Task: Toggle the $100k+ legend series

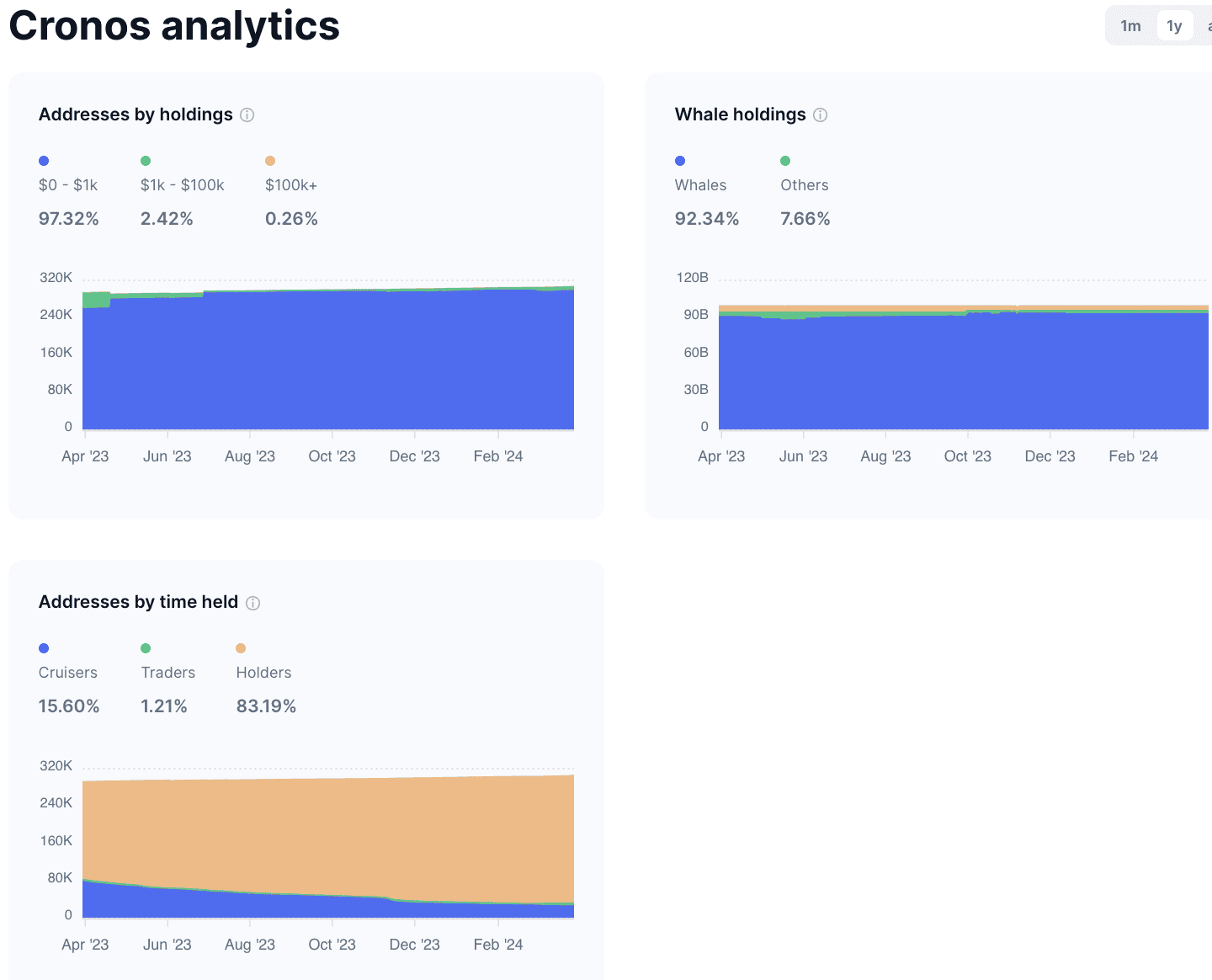Action: point(291,185)
